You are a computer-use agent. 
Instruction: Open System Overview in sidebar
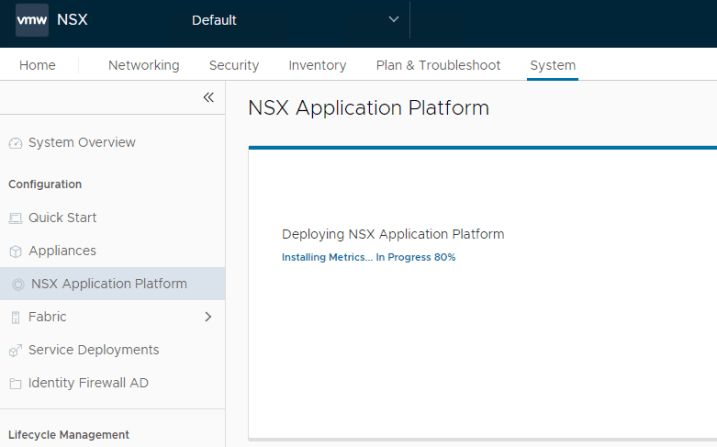tap(82, 143)
